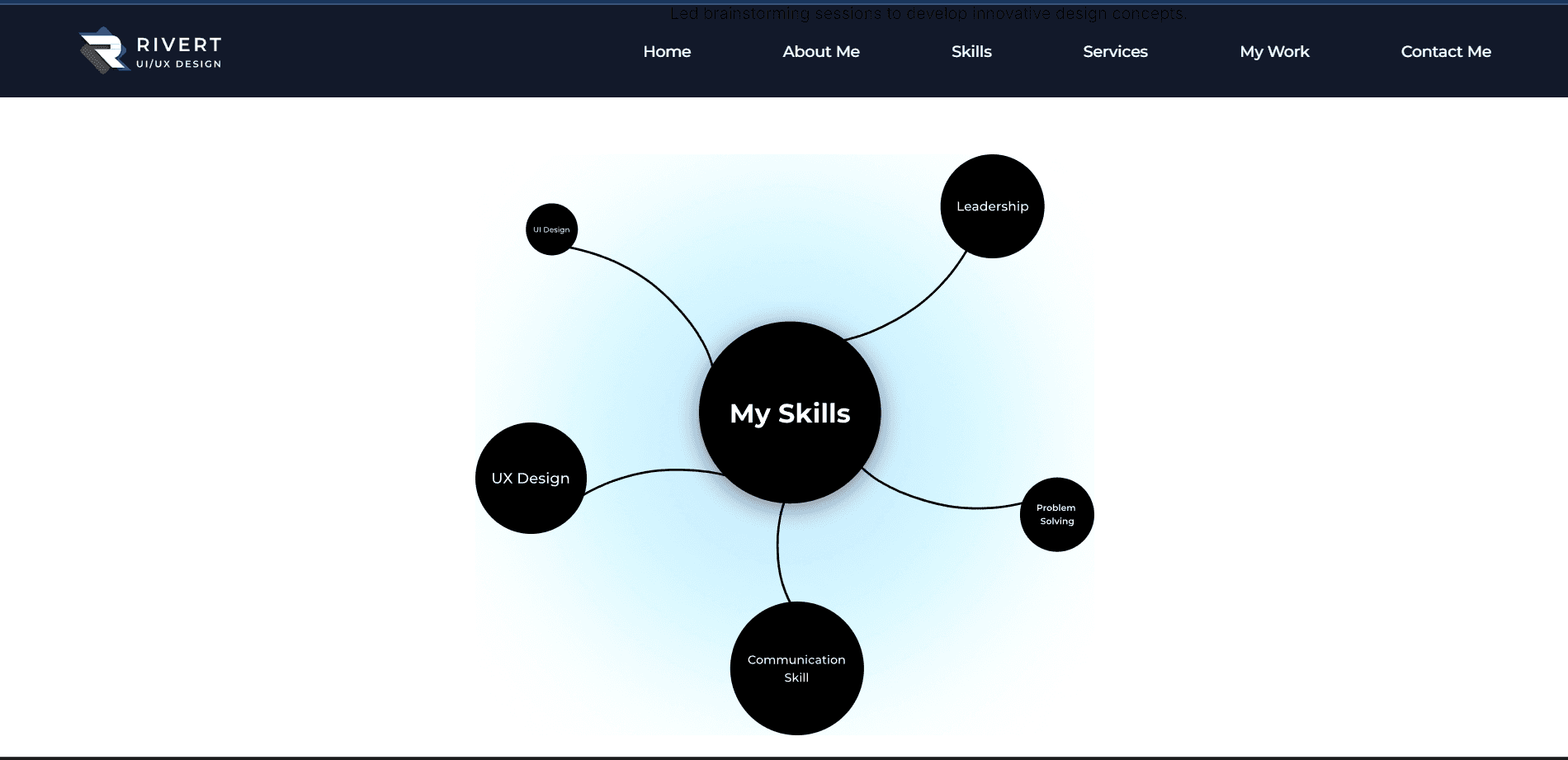The image size is (1568, 760).
Task: Click the Communication Skill circle
Action: pyautogui.click(x=796, y=668)
